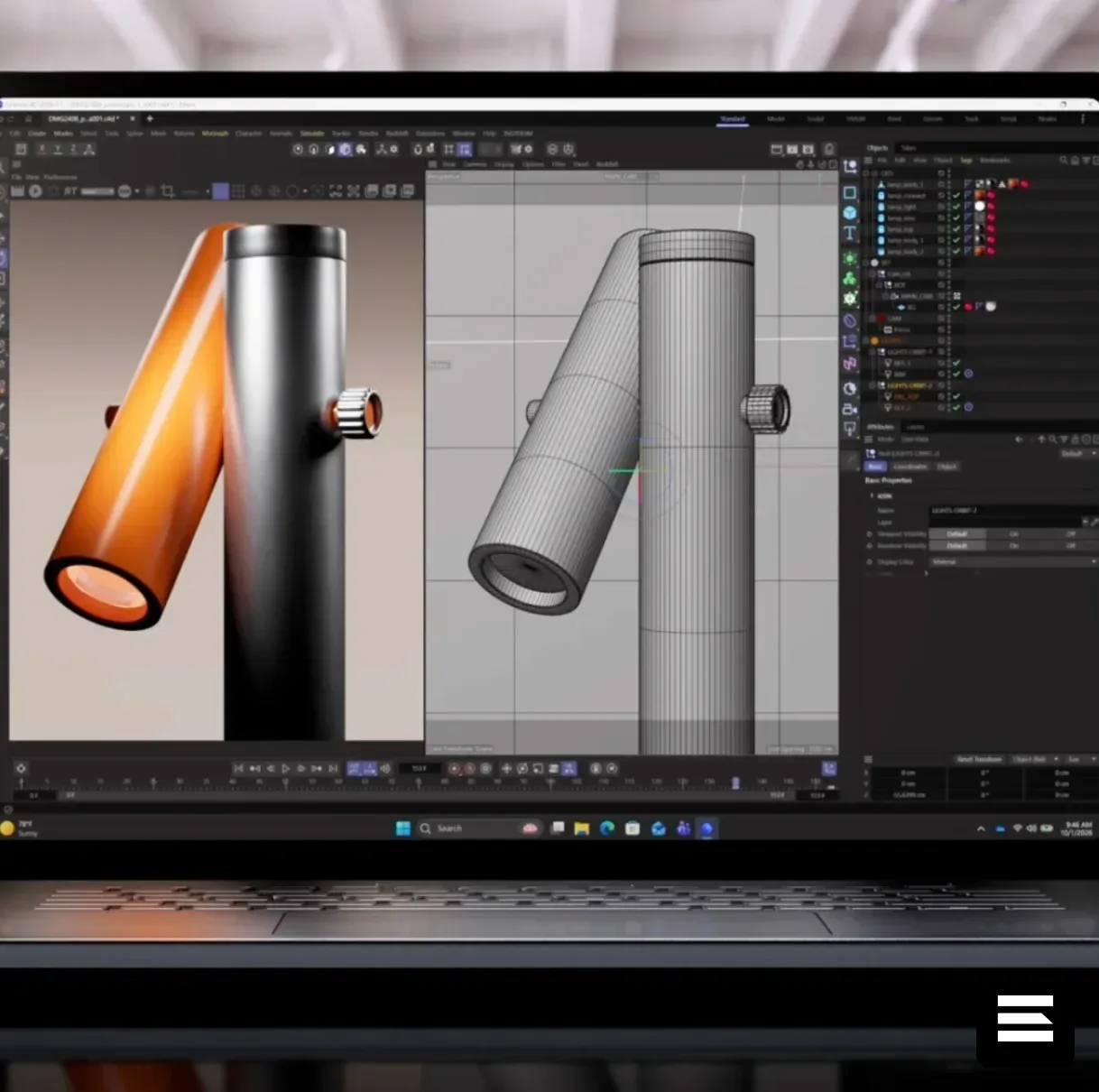Click the Rectangle spline tool icon

click(x=850, y=192)
